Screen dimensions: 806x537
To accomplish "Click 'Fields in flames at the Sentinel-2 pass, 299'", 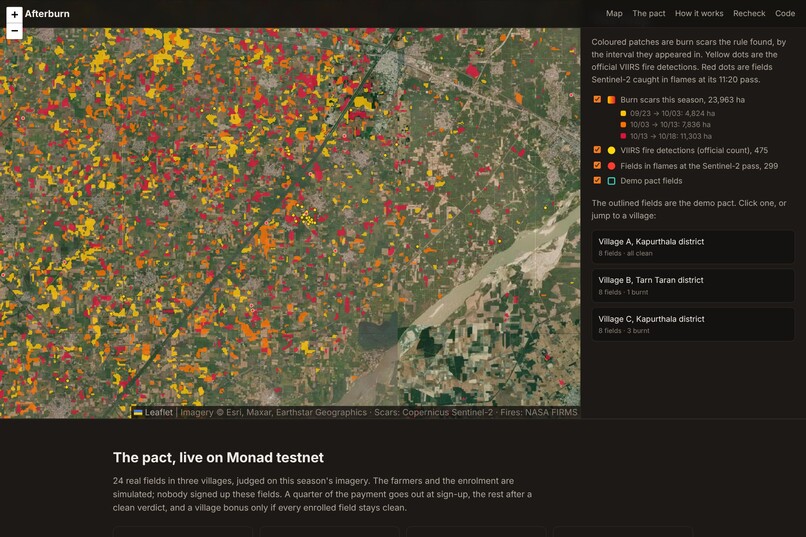I will coord(699,166).
